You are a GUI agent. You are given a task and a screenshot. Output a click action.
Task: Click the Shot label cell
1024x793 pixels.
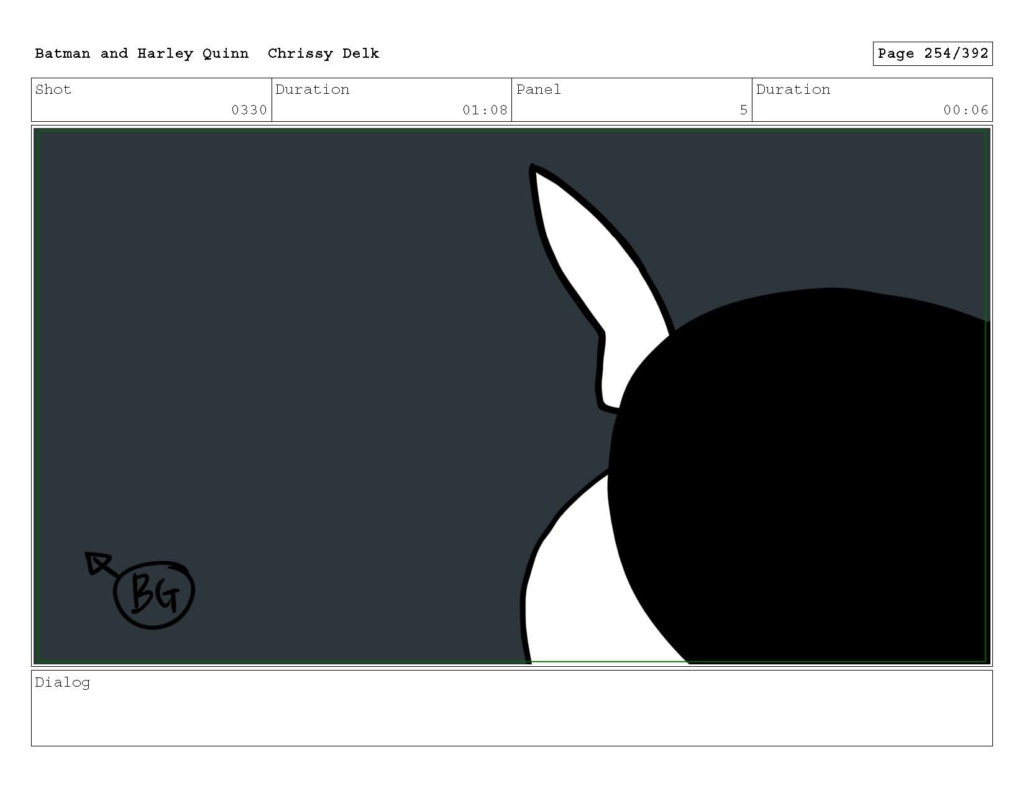pyautogui.click(x=152, y=100)
